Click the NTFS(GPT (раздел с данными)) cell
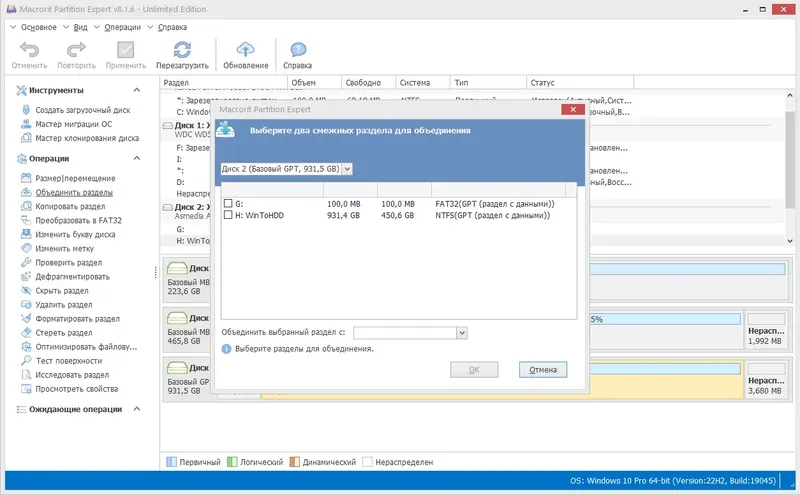Screen dimensions: 800x495 492,215
